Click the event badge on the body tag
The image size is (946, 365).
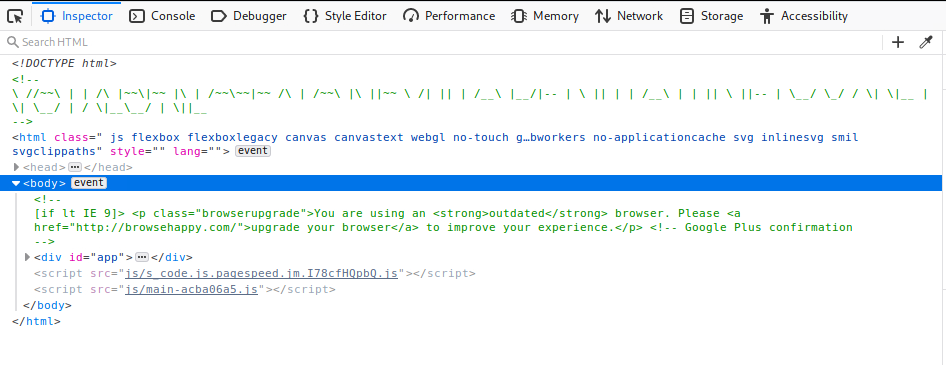[x=89, y=183]
